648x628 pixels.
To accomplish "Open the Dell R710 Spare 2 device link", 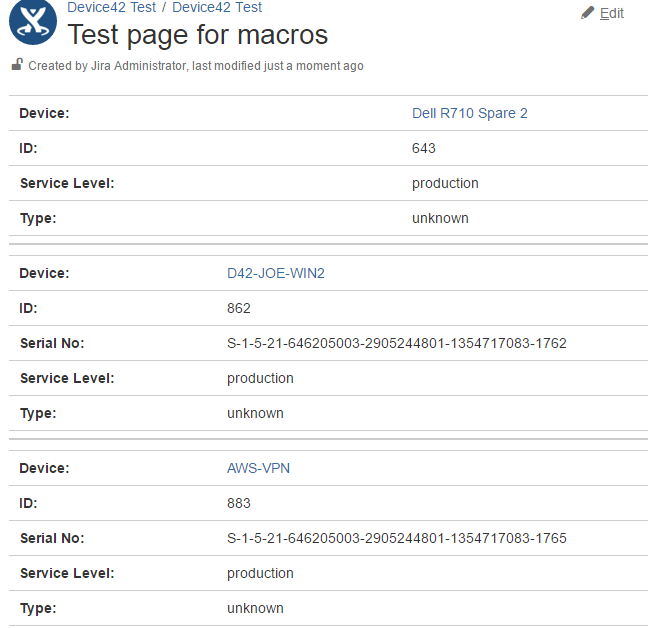I will tap(469, 113).
